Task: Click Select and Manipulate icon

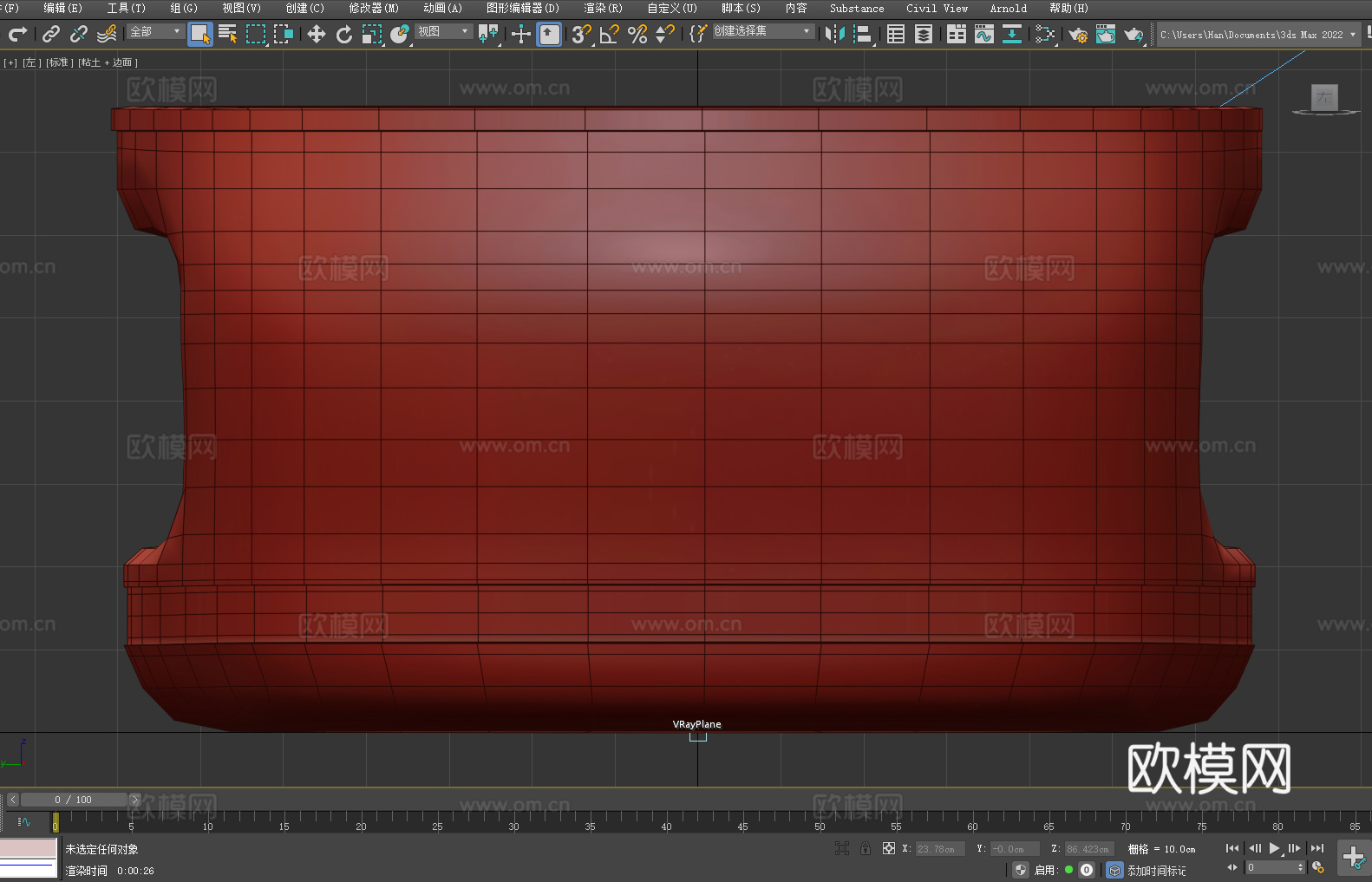Action: (x=521, y=34)
